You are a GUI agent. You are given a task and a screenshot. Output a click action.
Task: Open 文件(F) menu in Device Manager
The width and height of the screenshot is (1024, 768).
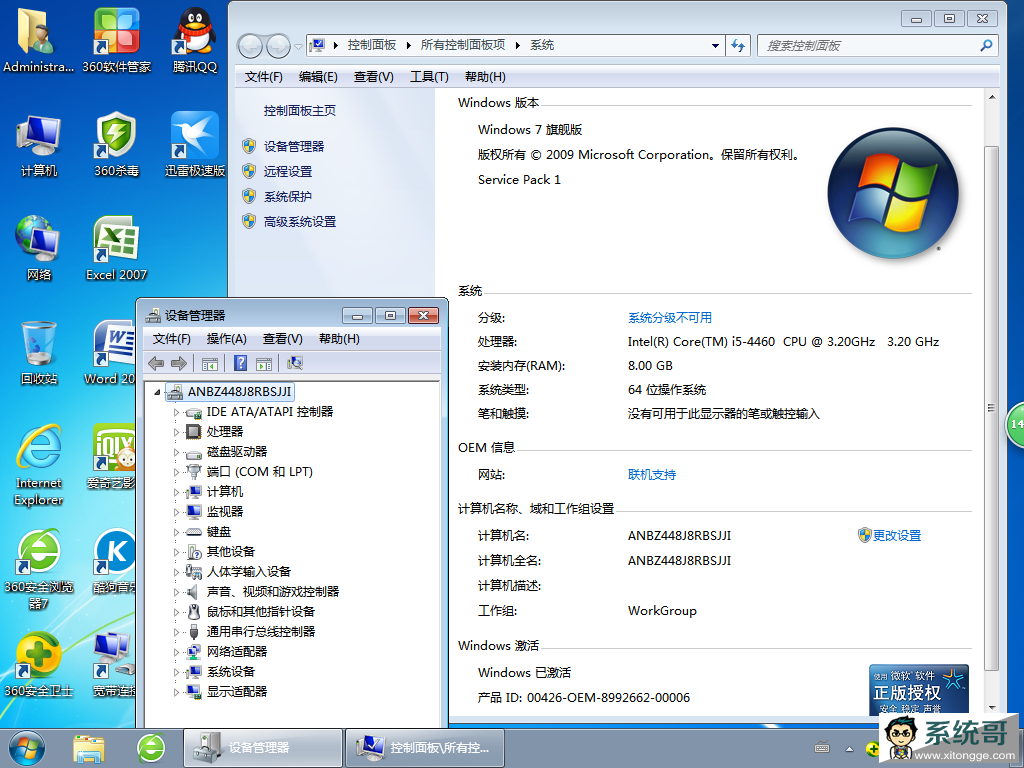(171, 339)
